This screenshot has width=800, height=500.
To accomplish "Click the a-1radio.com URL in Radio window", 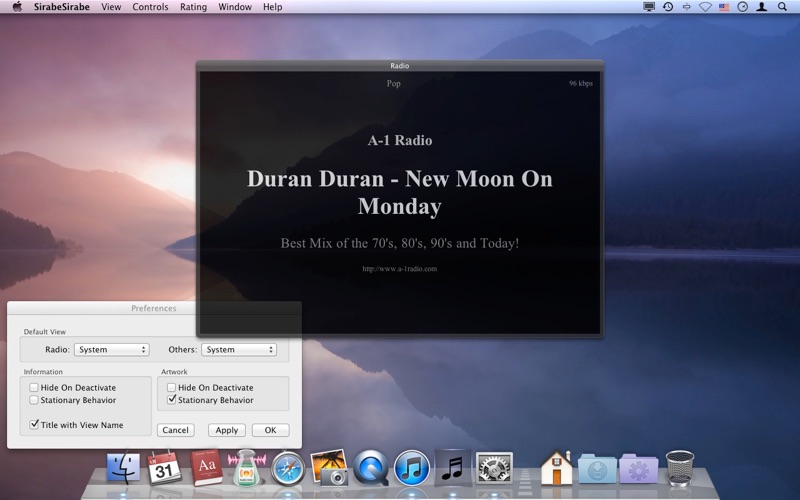I will (399, 269).
